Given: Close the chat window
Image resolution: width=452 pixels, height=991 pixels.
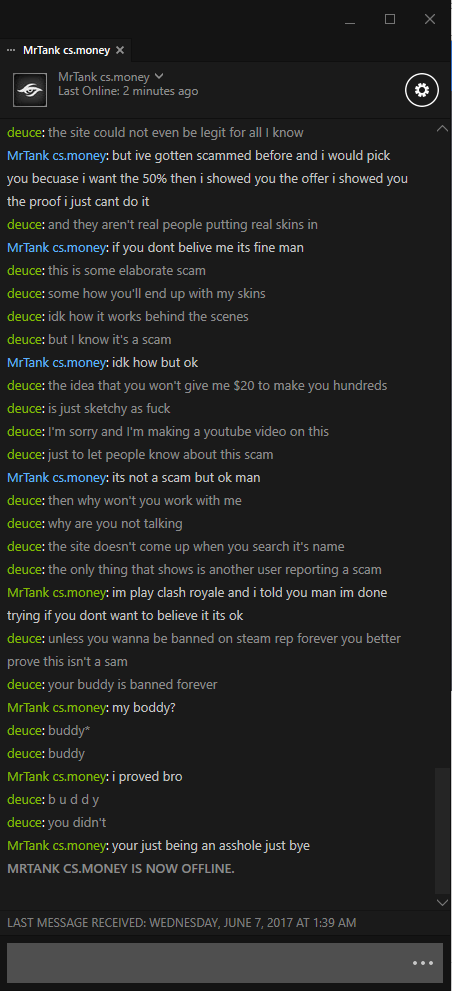Looking at the screenshot, I should pyautogui.click(x=430, y=20).
